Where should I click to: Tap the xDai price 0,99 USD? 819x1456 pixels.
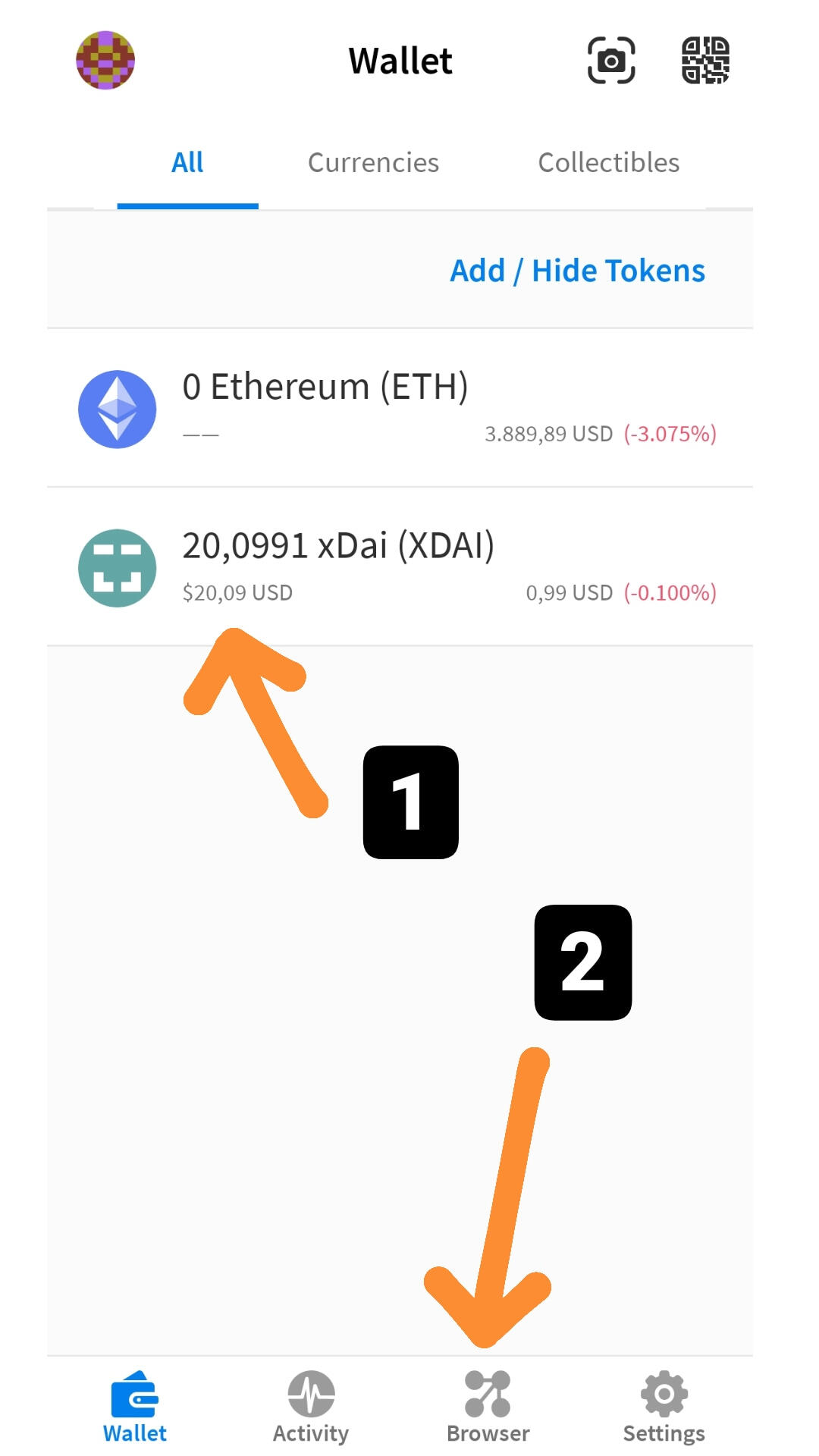click(569, 592)
